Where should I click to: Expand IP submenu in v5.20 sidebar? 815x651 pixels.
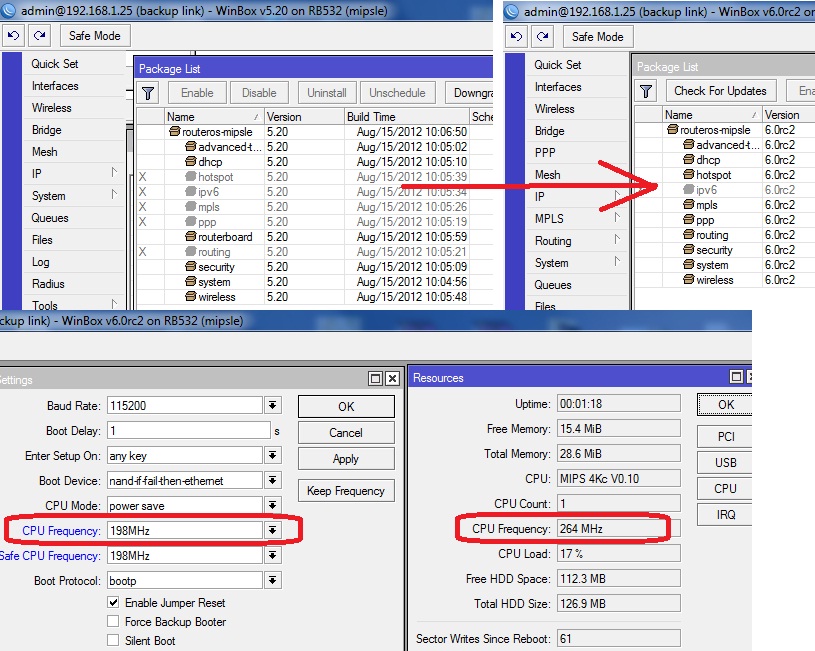pos(114,173)
